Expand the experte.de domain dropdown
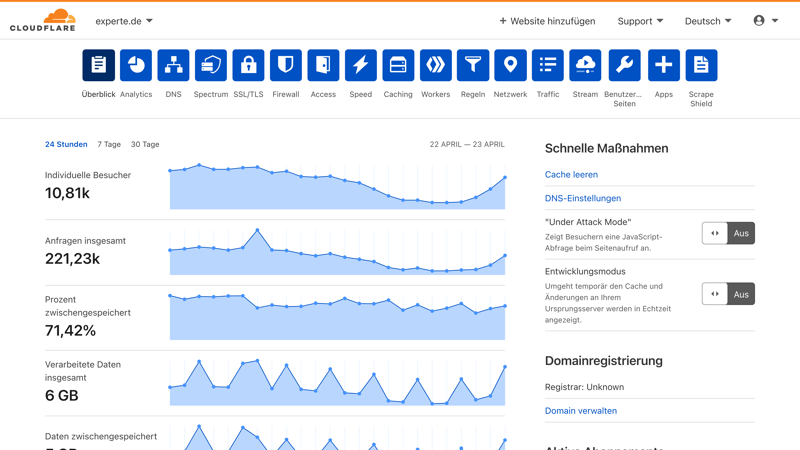 [124, 21]
